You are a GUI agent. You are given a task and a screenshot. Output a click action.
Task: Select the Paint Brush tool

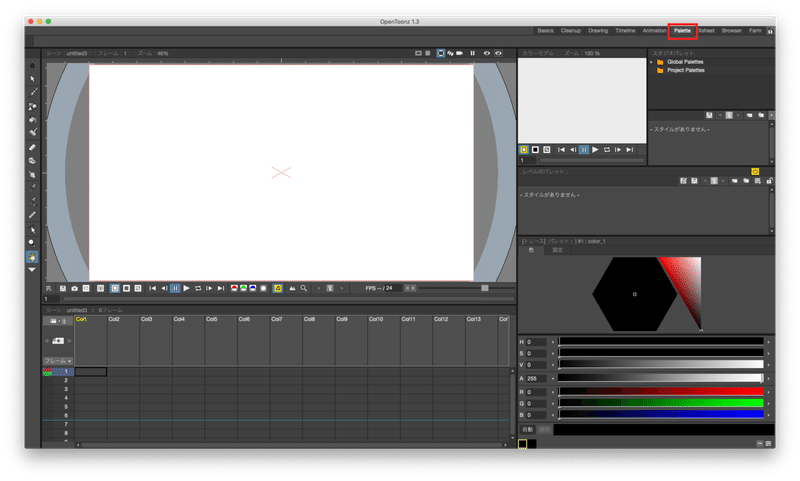32,133
